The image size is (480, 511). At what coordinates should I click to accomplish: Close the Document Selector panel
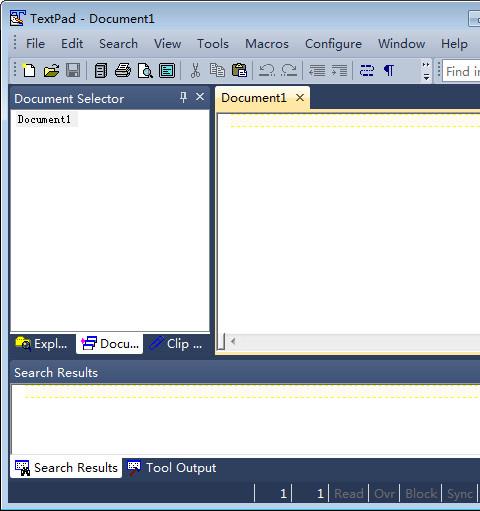[200, 97]
